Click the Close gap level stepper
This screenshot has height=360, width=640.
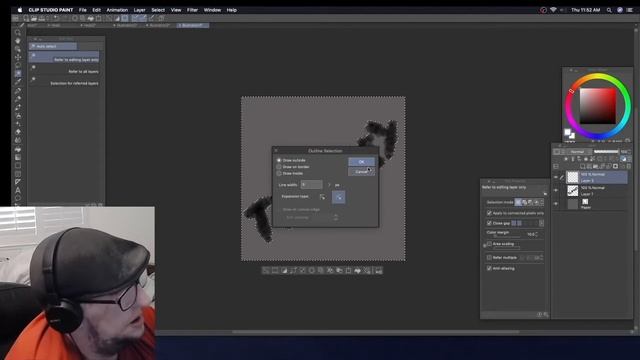(541, 223)
